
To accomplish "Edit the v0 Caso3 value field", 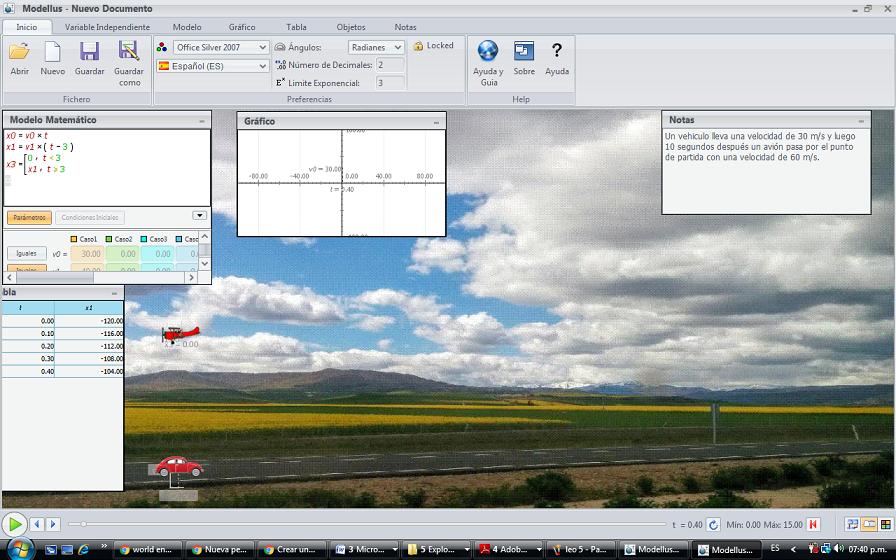I will coord(158,254).
